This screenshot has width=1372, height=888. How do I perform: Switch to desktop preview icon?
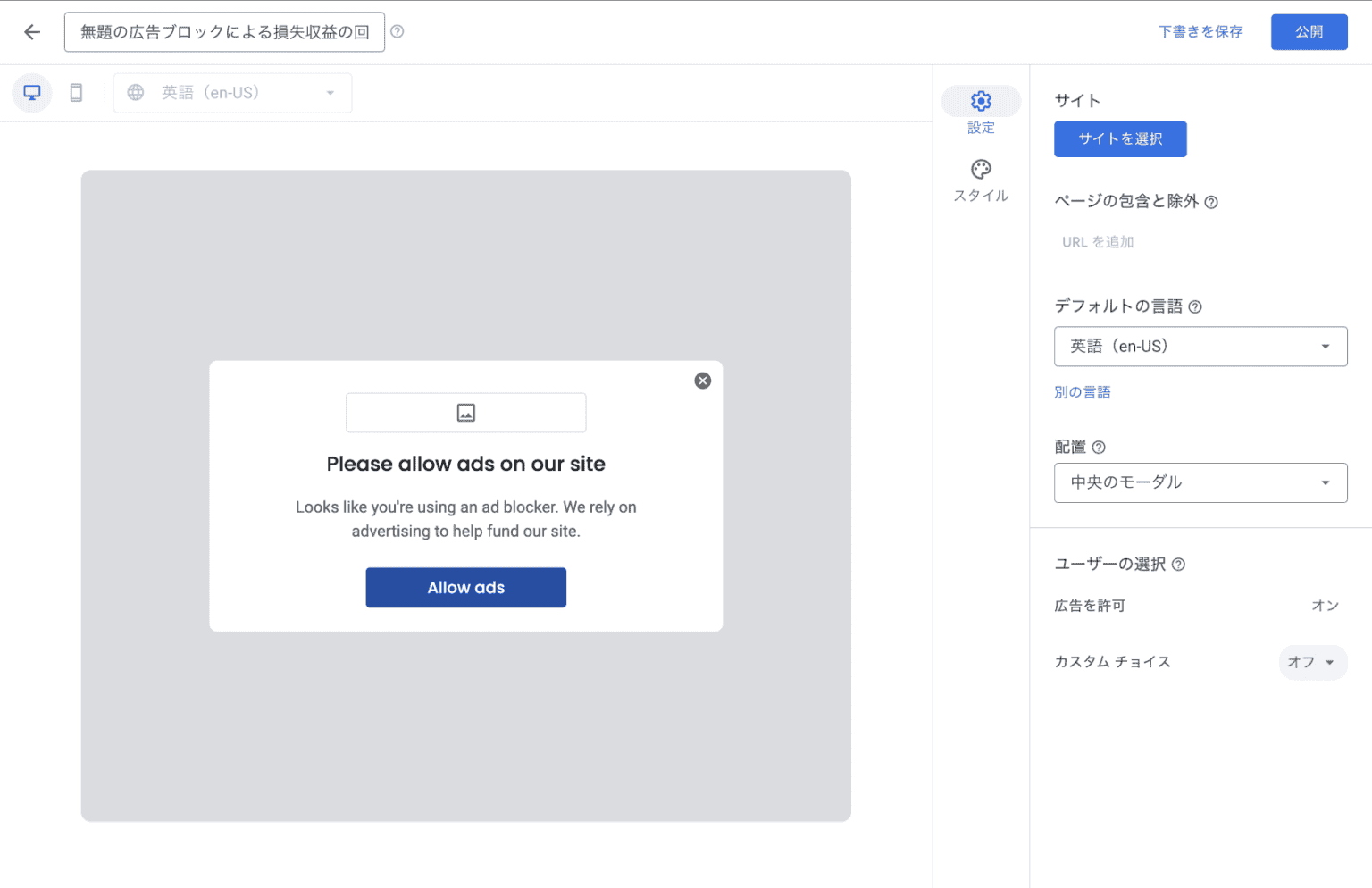click(32, 93)
